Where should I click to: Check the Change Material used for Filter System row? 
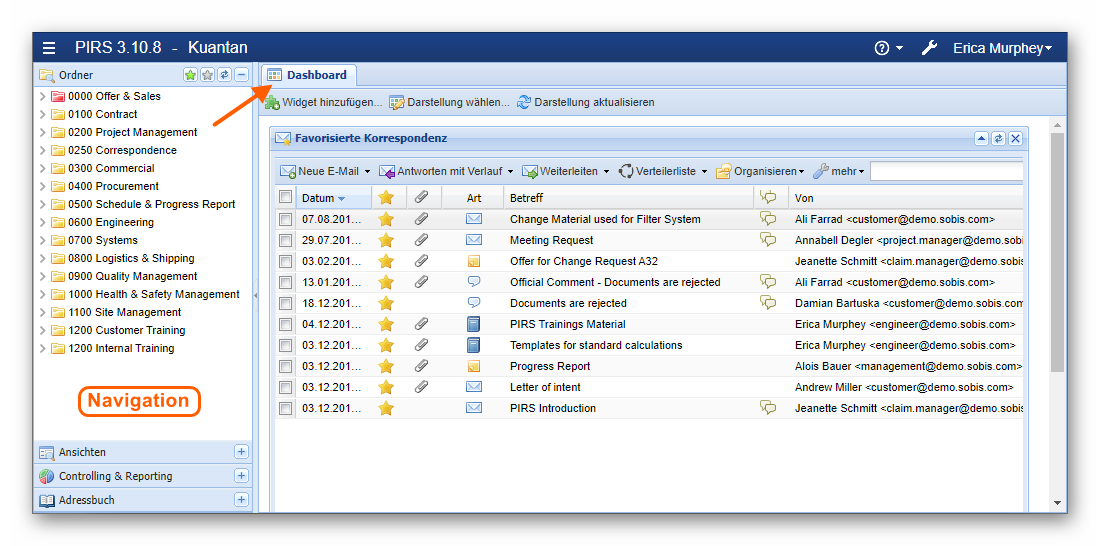[x=286, y=220]
